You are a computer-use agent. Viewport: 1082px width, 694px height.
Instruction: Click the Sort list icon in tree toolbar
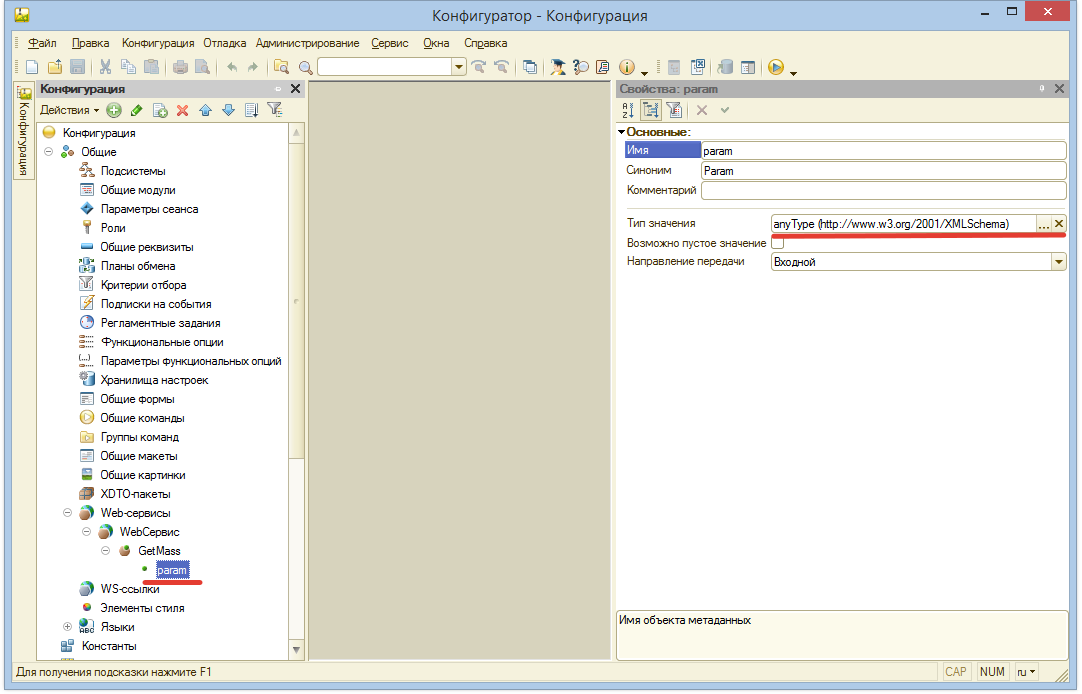coord(252,110)
